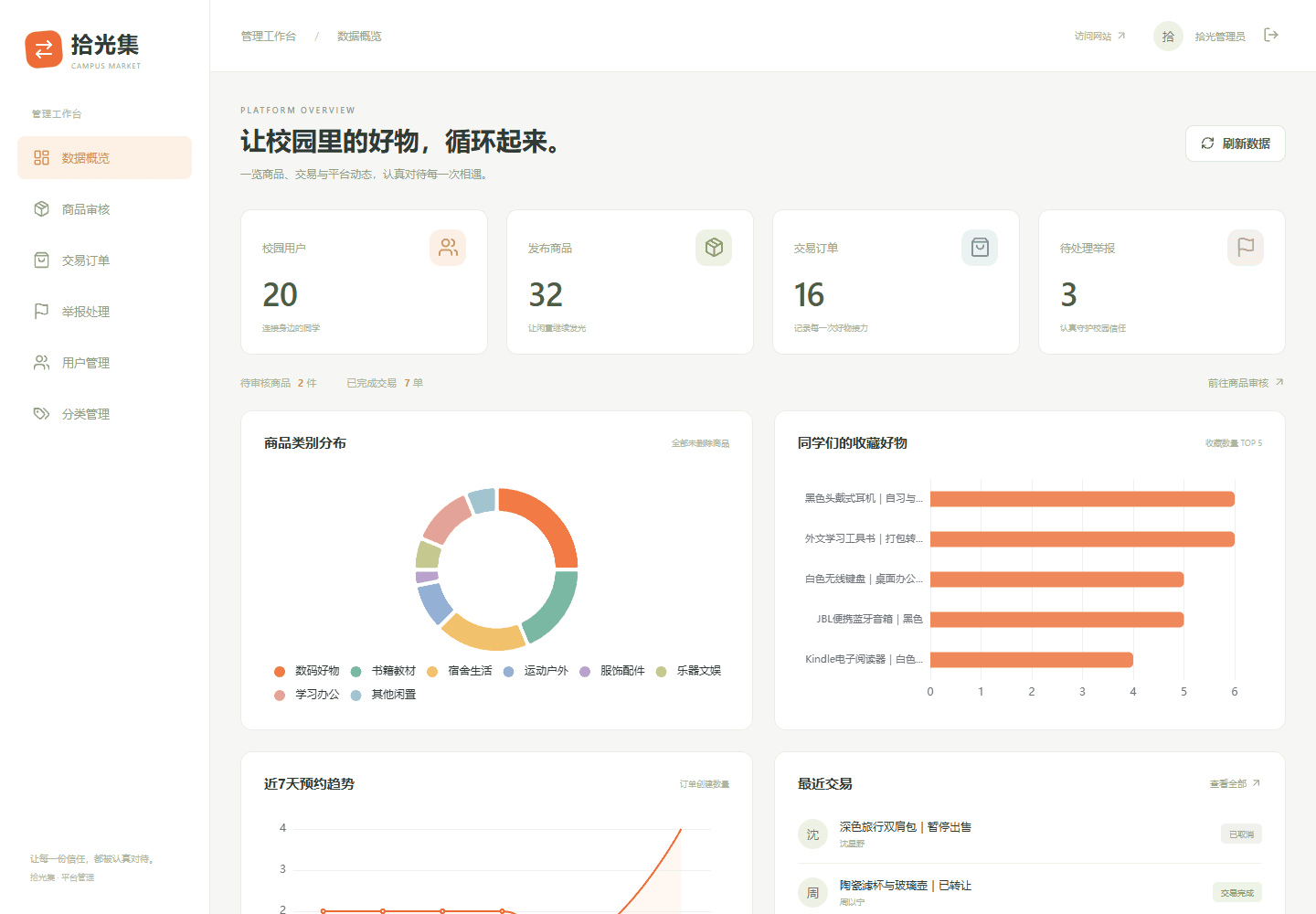Open 举报处理 menu item
This screenshot has height=914, width=1316.
pos(104,311)
